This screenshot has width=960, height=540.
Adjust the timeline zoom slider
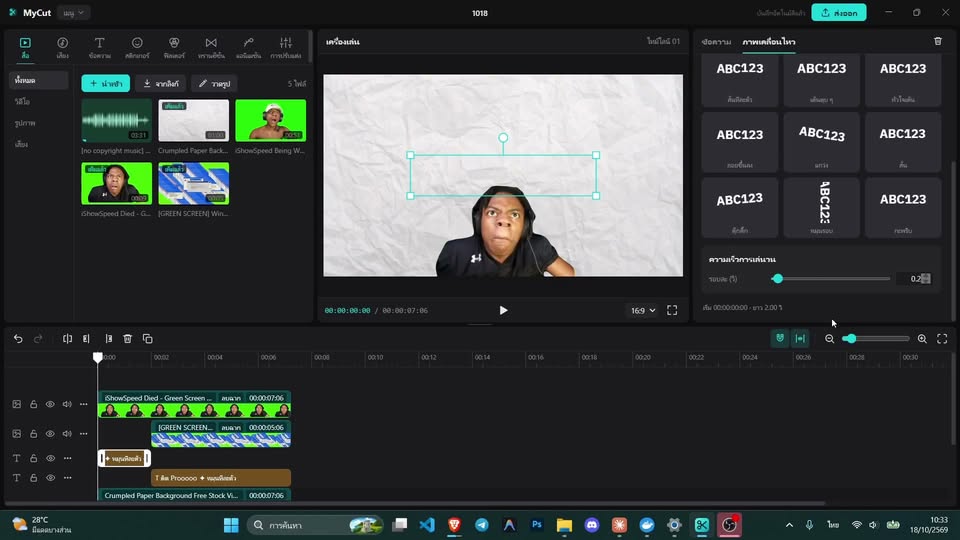pos(876,339)
